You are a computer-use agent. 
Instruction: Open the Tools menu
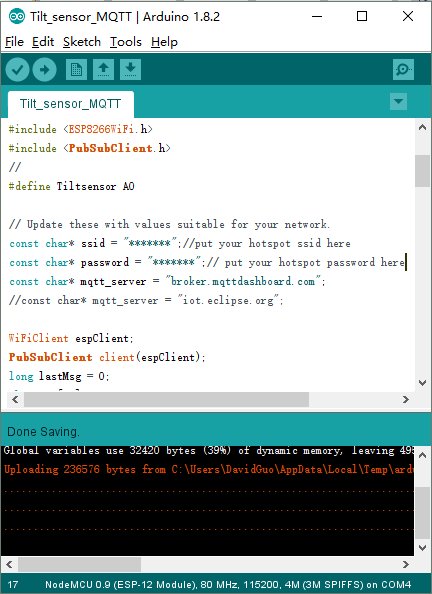coord(126,42)
